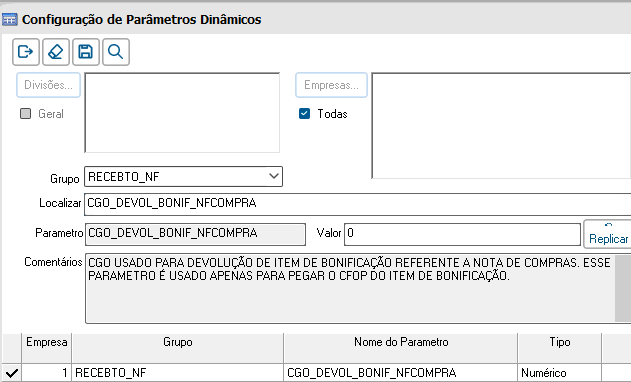Enable the Geral checkbox
Screen dimensions: 631x382
(25, 114)
